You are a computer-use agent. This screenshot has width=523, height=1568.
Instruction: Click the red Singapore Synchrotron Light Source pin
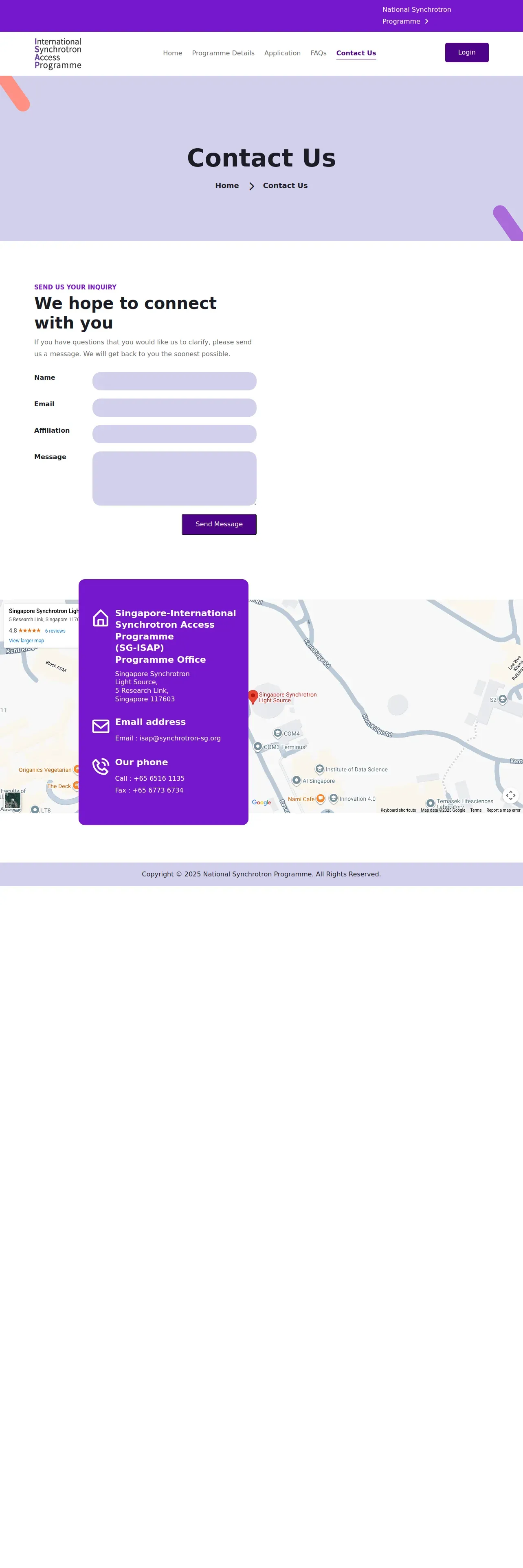tap(253, 697)
